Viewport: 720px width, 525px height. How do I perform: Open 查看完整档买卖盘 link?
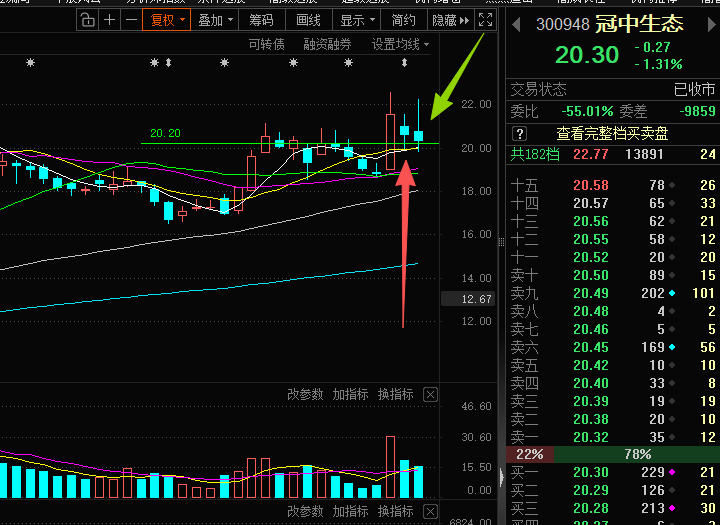click(612, 134)
